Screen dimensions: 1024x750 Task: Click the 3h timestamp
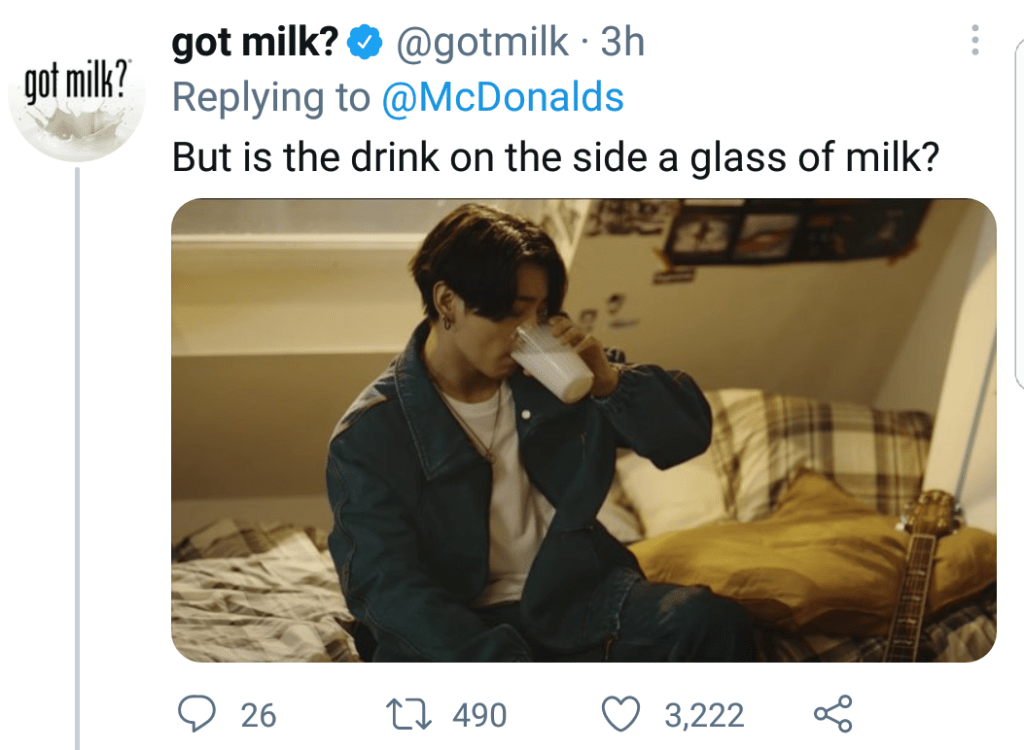pos(622,43)
